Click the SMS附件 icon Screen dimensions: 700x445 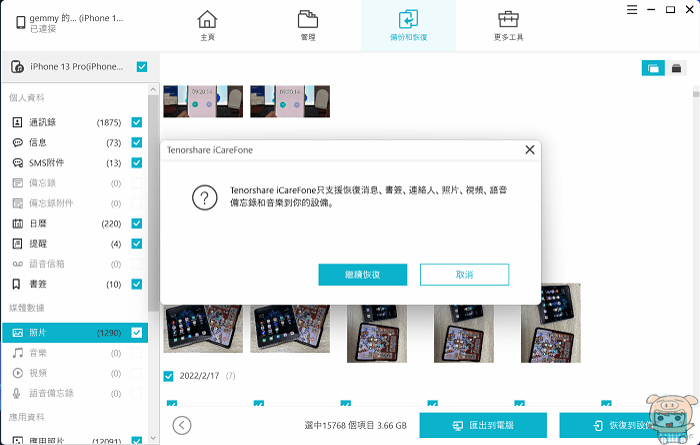click(x=17, y=162)
